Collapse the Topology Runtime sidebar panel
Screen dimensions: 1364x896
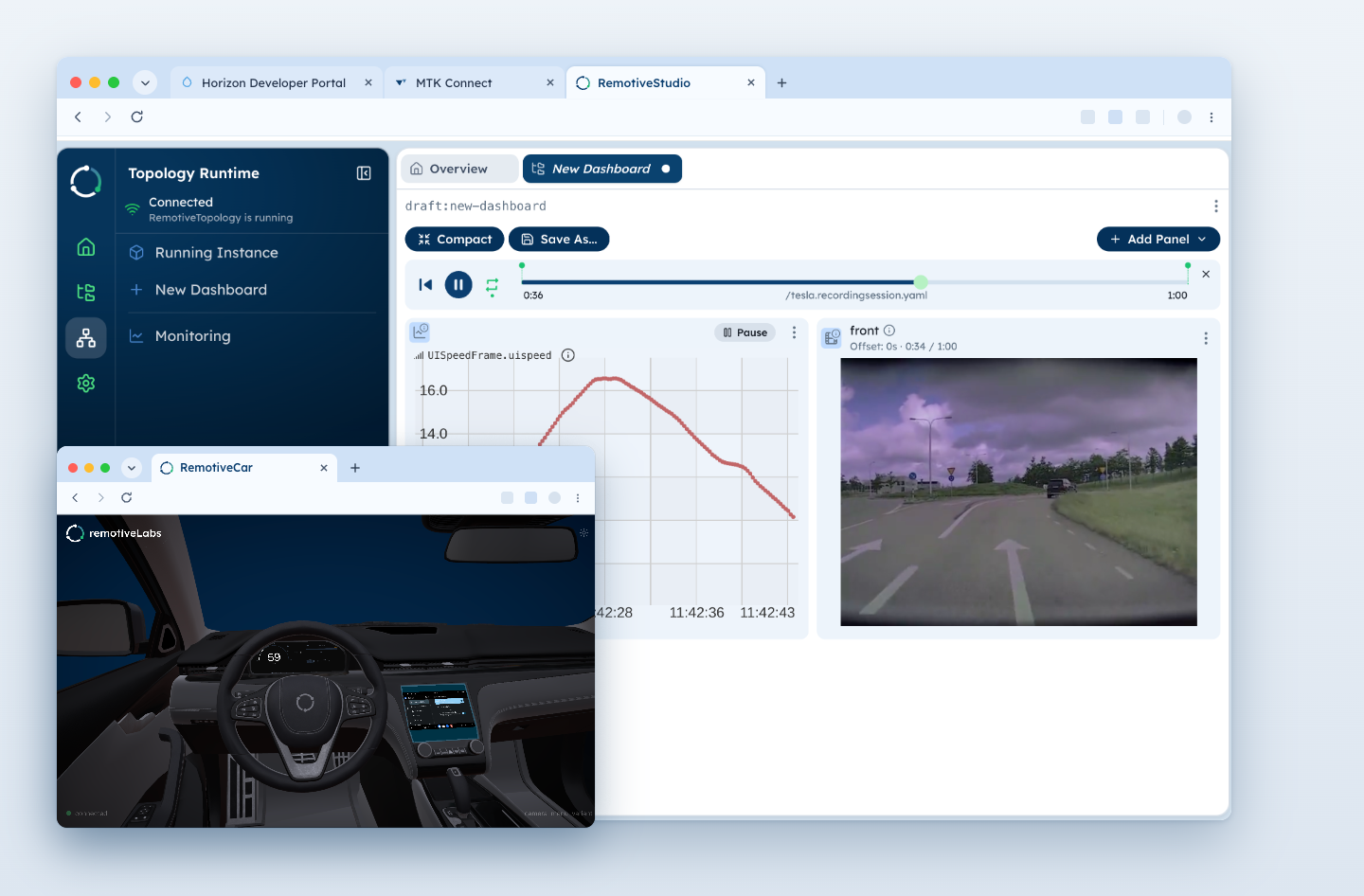[x=364, y=173]
